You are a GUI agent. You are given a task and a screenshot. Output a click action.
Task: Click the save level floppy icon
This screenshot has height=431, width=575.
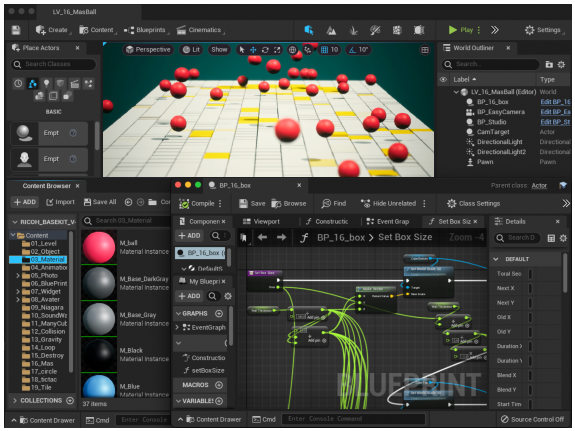pyautogui.click(x=16, y=30)
